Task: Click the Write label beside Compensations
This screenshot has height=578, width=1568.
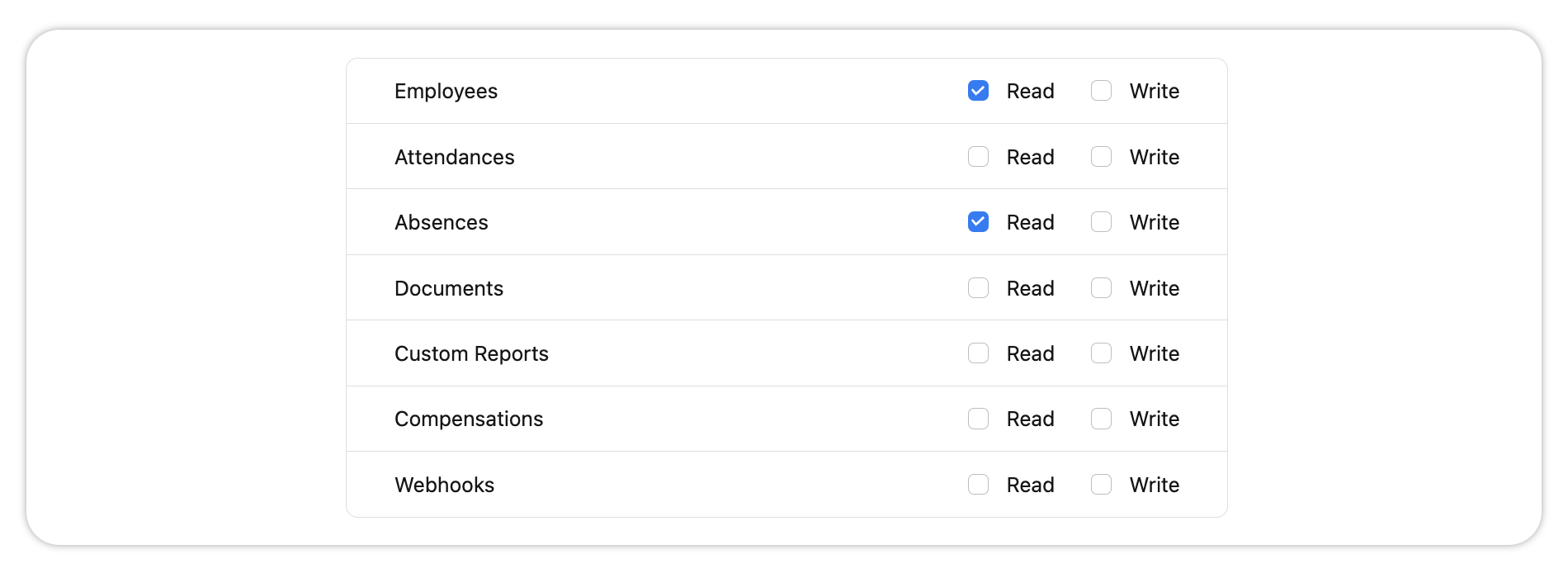Action: [1154, 419]
